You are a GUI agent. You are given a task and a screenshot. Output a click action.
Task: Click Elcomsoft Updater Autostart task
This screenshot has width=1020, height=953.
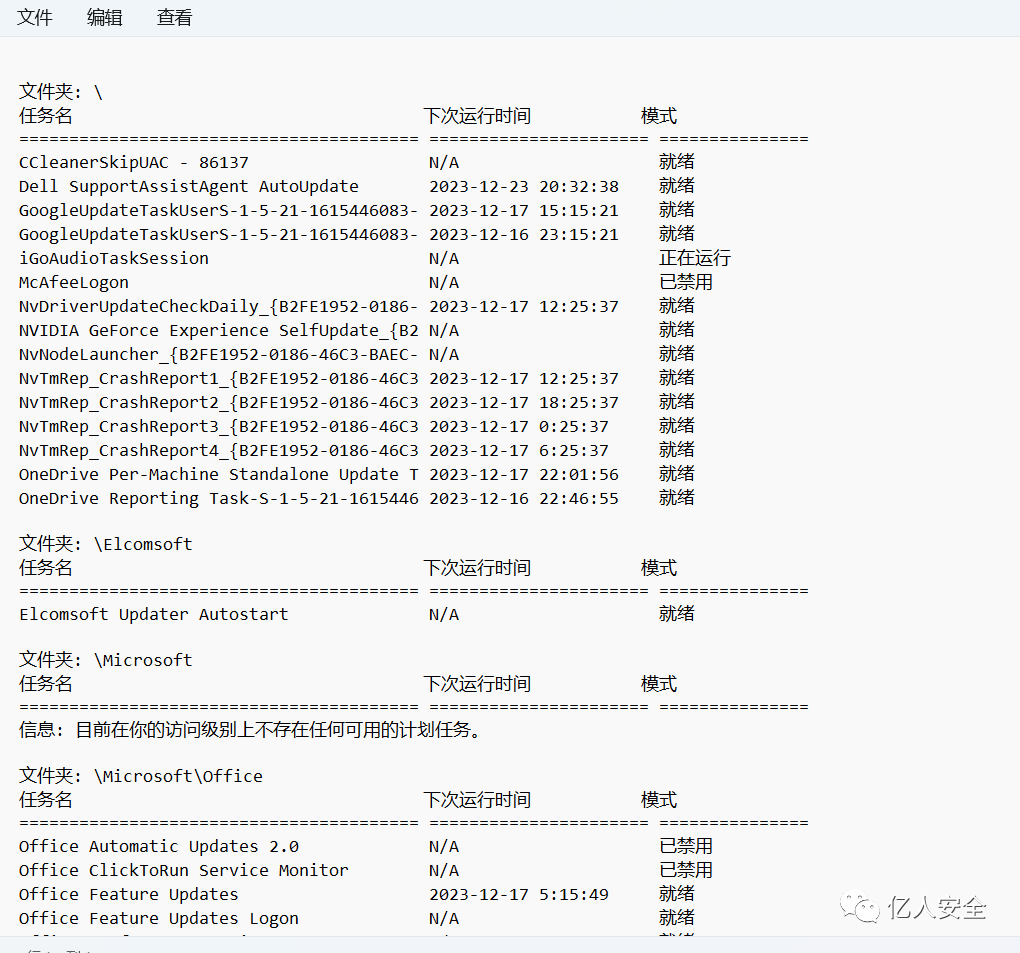tap(154, 615)
